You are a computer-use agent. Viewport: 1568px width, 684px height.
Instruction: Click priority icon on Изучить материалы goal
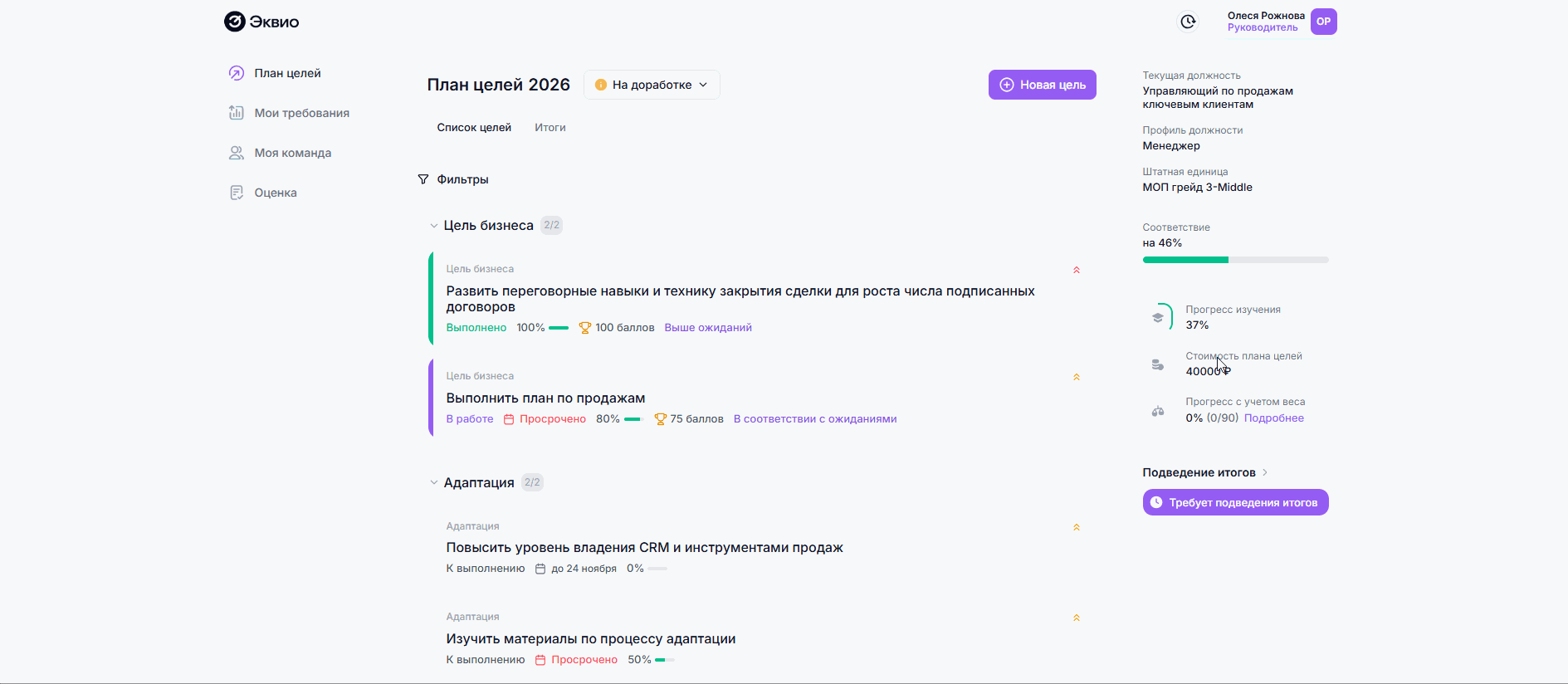pos(1077,618)
